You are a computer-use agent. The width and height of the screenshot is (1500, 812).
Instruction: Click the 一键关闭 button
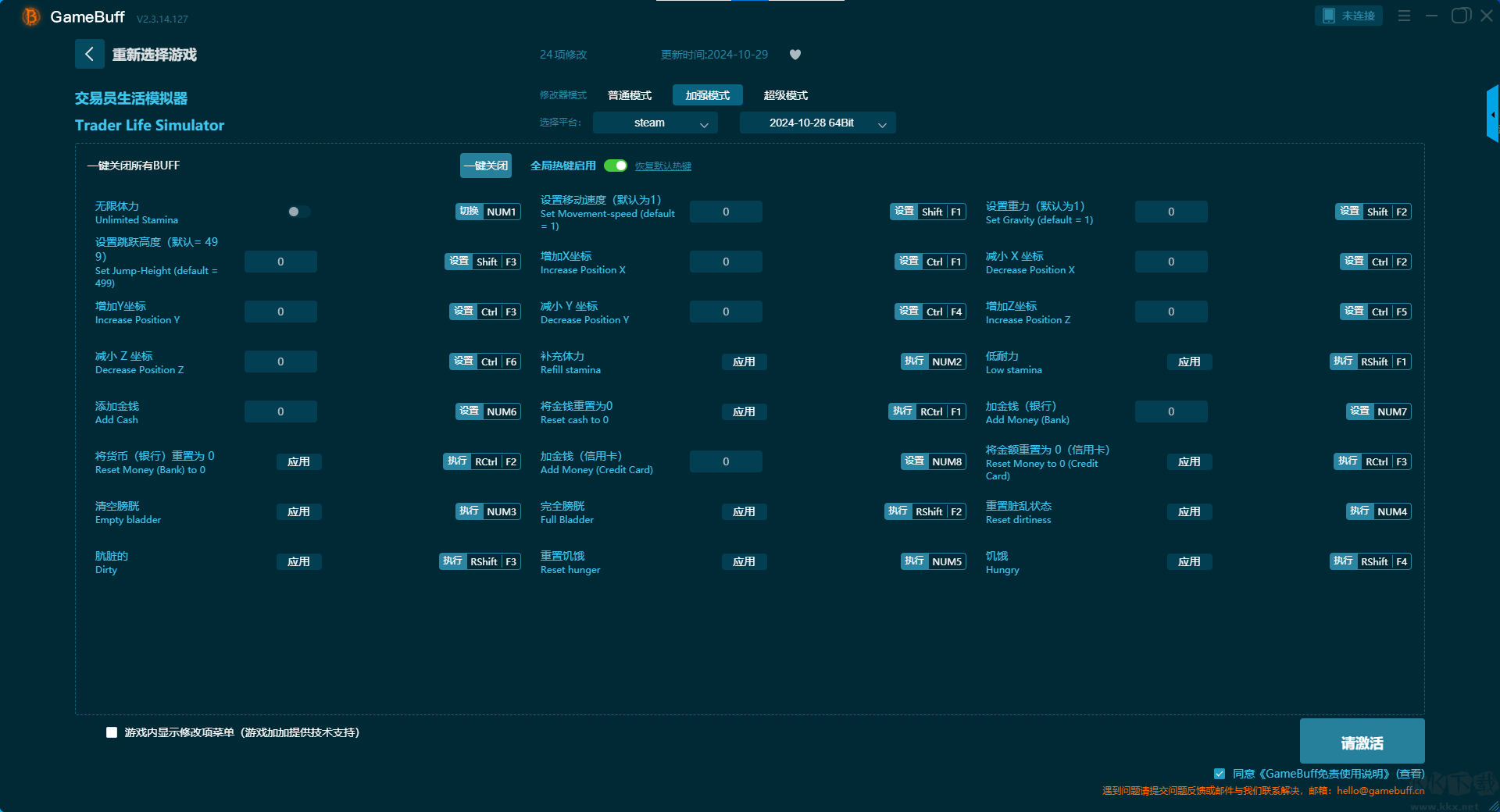[x=485, y=166]
